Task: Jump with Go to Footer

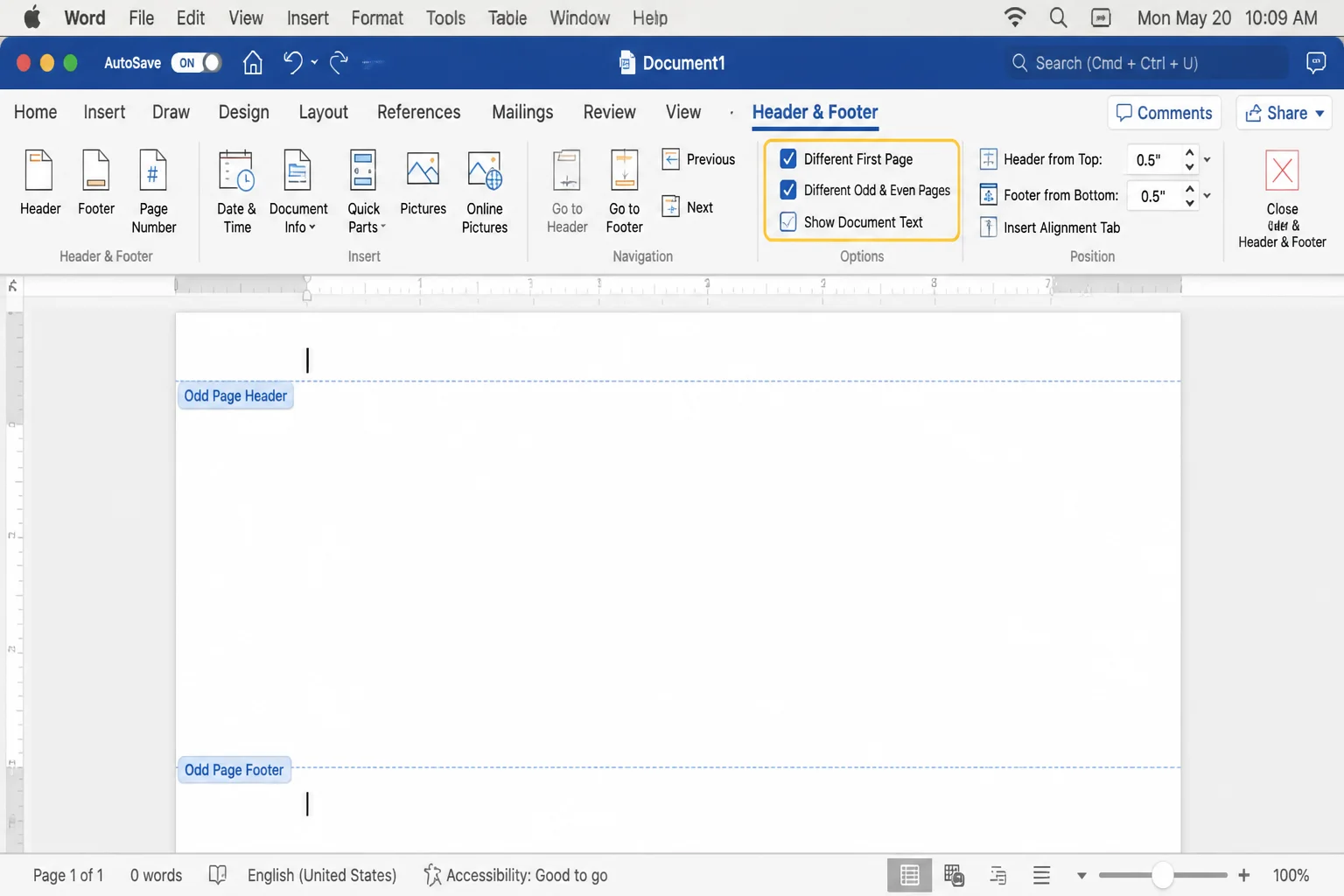Action: (x=624, y=192)
